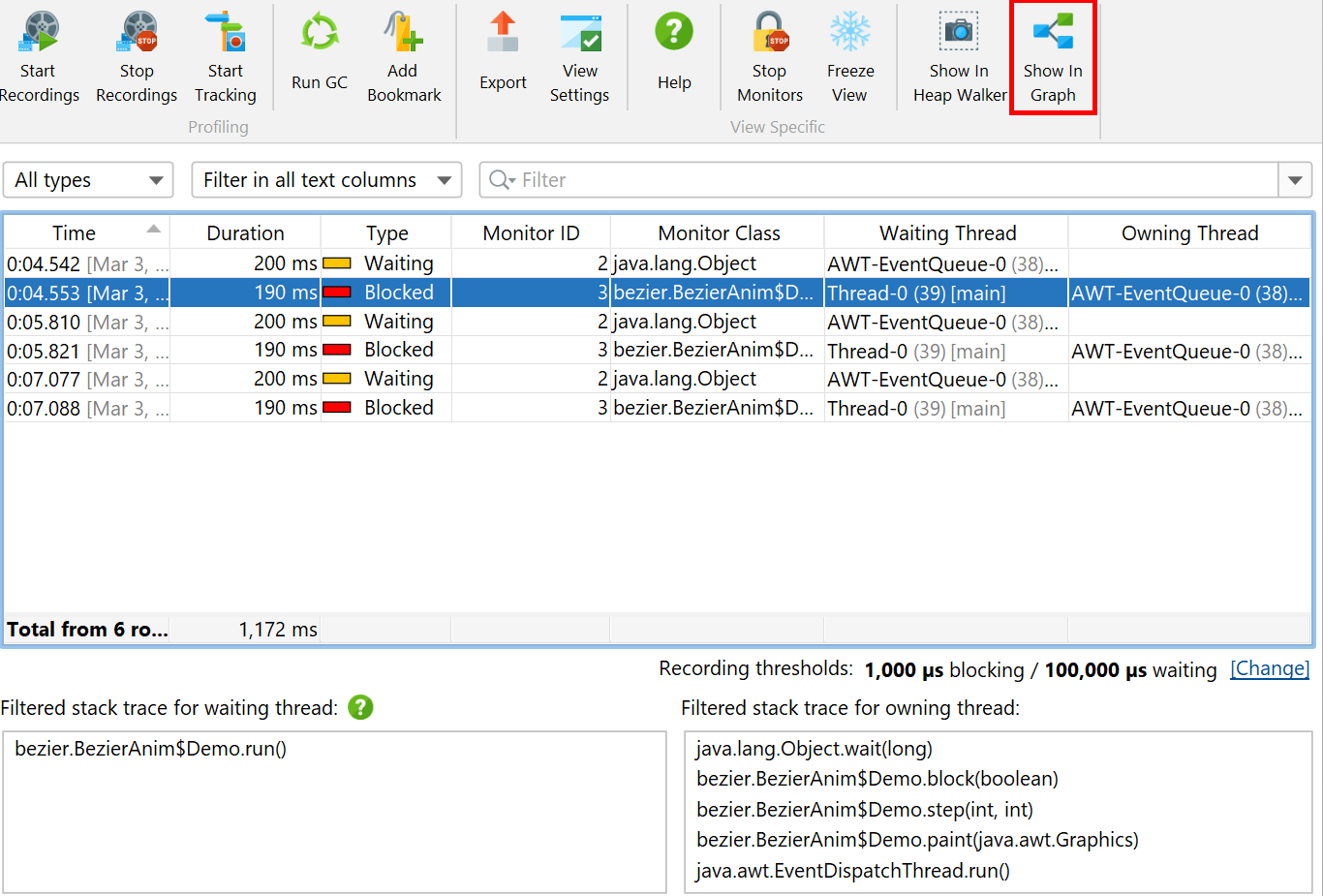The width and height of the screenshot is (1323, 896).
Task: Select the Blocked event at 0:05.821
Action: pos(658,351)
